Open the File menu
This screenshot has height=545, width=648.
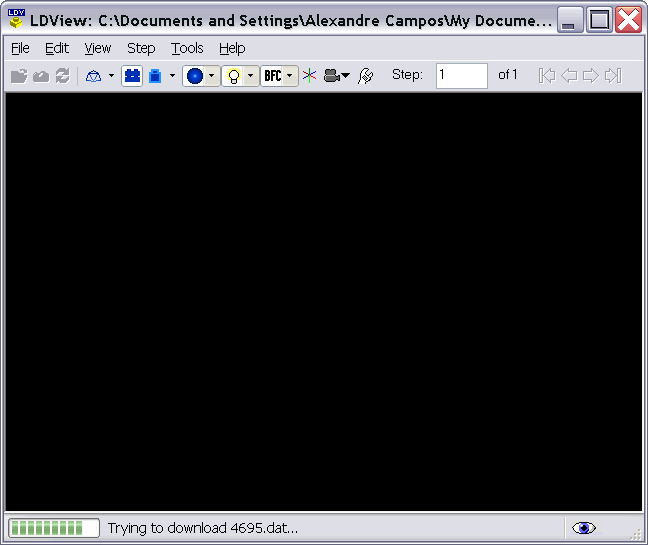[x=20, y=48]
